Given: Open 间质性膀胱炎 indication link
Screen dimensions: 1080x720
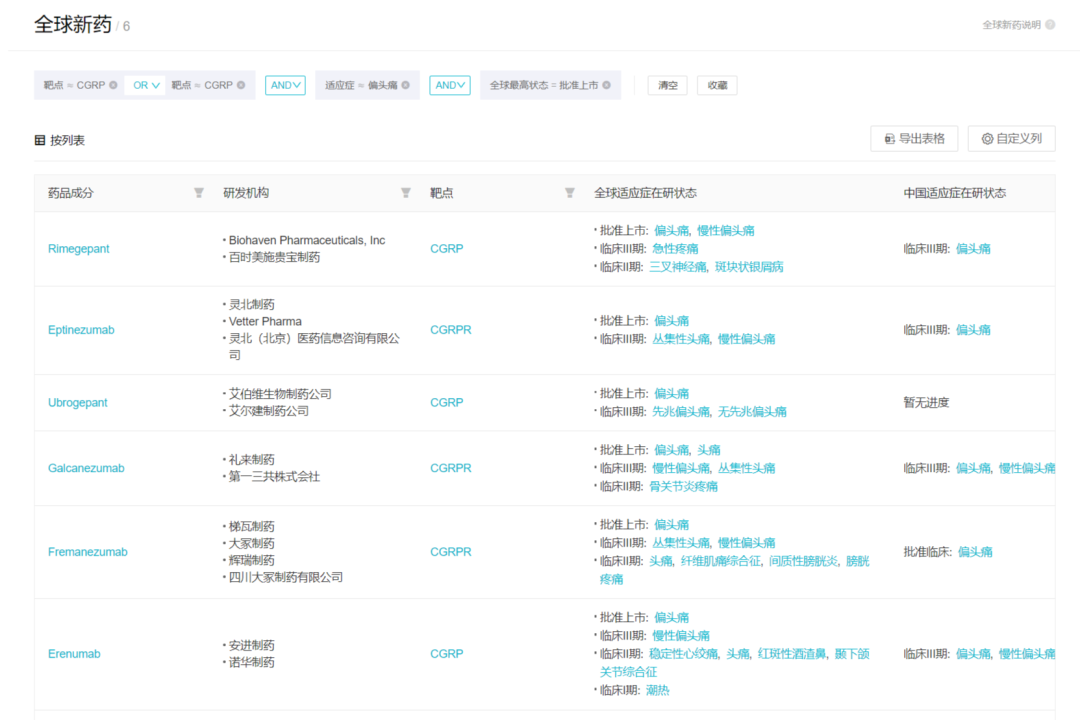Looking at the screenshot, I should (x=803, y=562).
